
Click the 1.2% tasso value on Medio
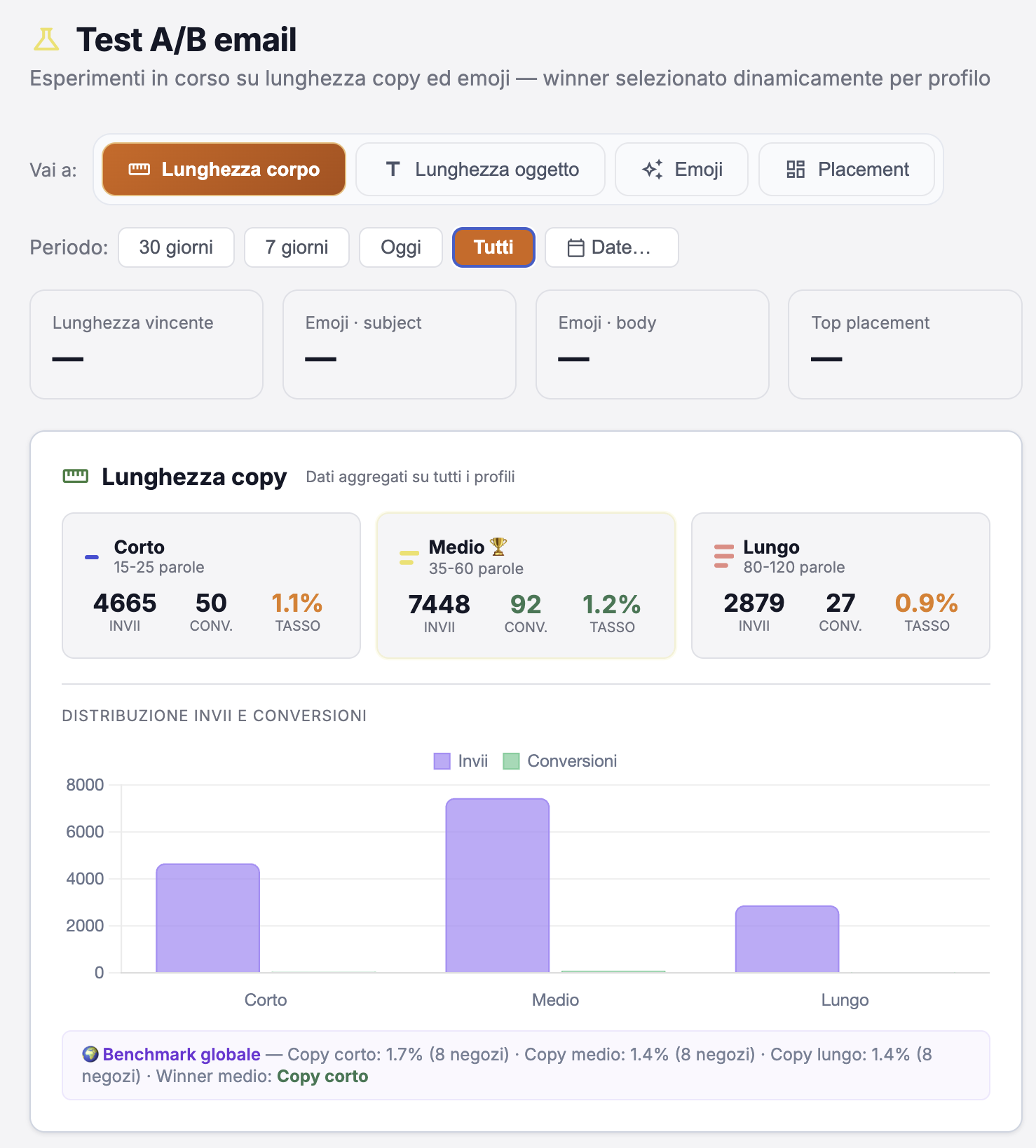[612, 604]
